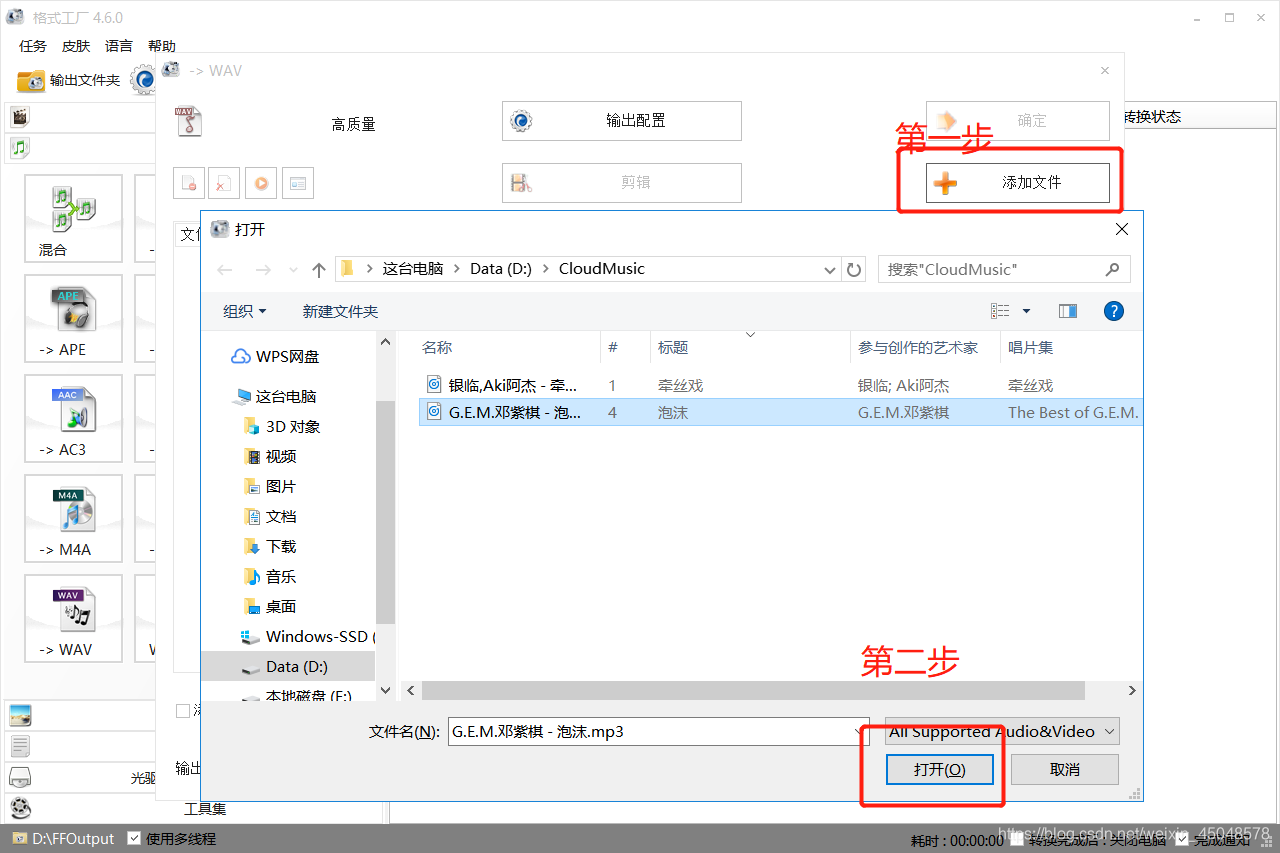Click the orange play preview icon

point(260,183)
